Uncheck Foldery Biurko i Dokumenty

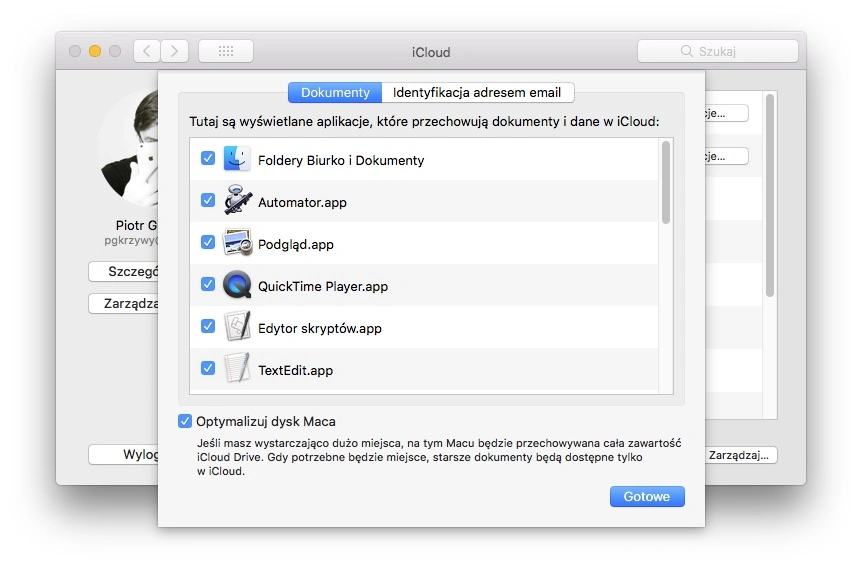coord(208,159)
